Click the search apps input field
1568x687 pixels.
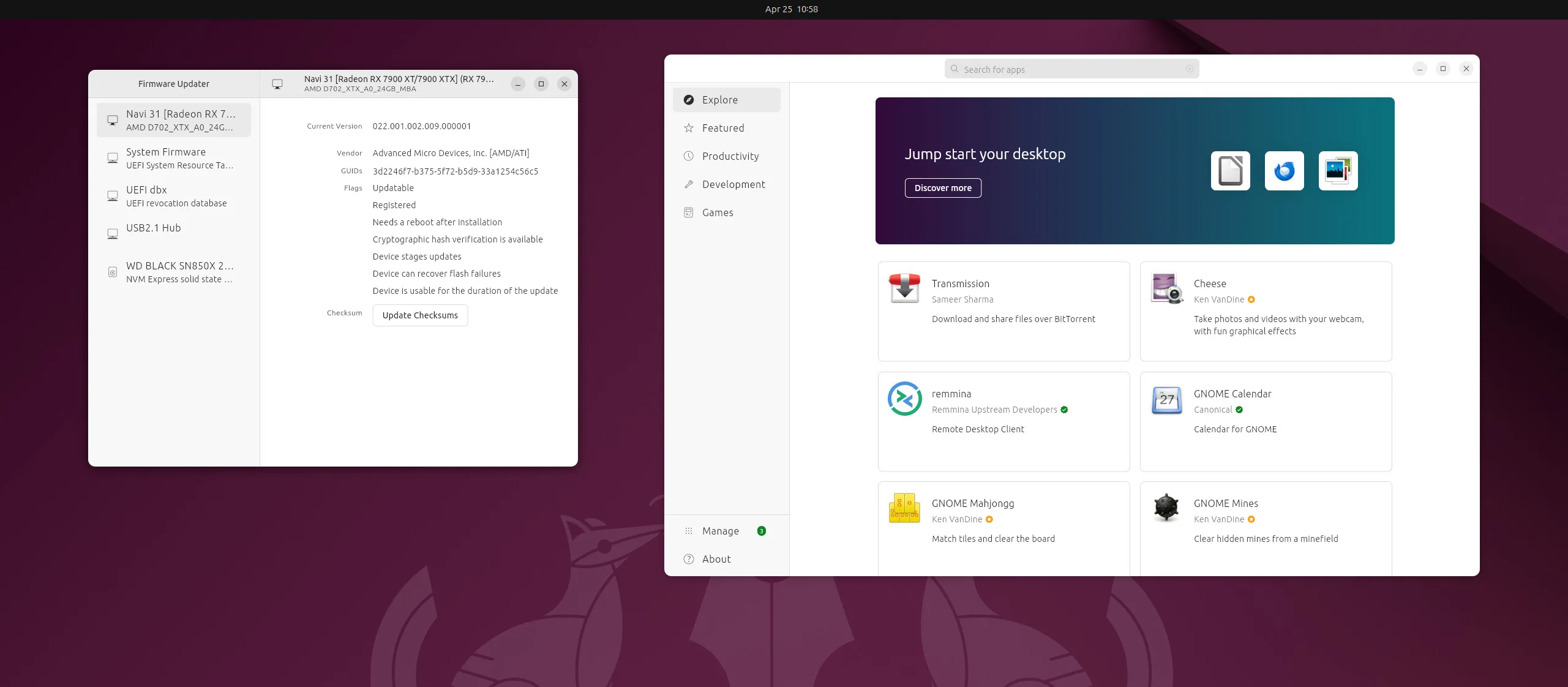(1071, 68)
